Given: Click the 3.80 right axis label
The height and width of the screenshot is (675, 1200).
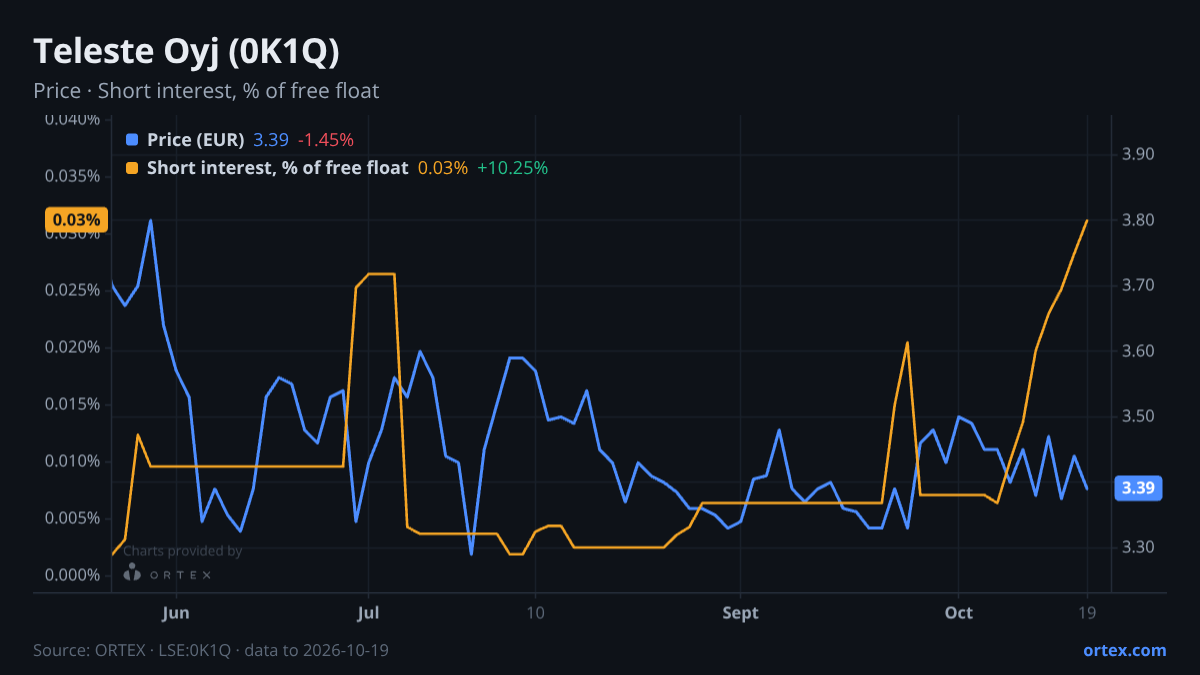Looking at the screenshot, I should (1138, 220).
